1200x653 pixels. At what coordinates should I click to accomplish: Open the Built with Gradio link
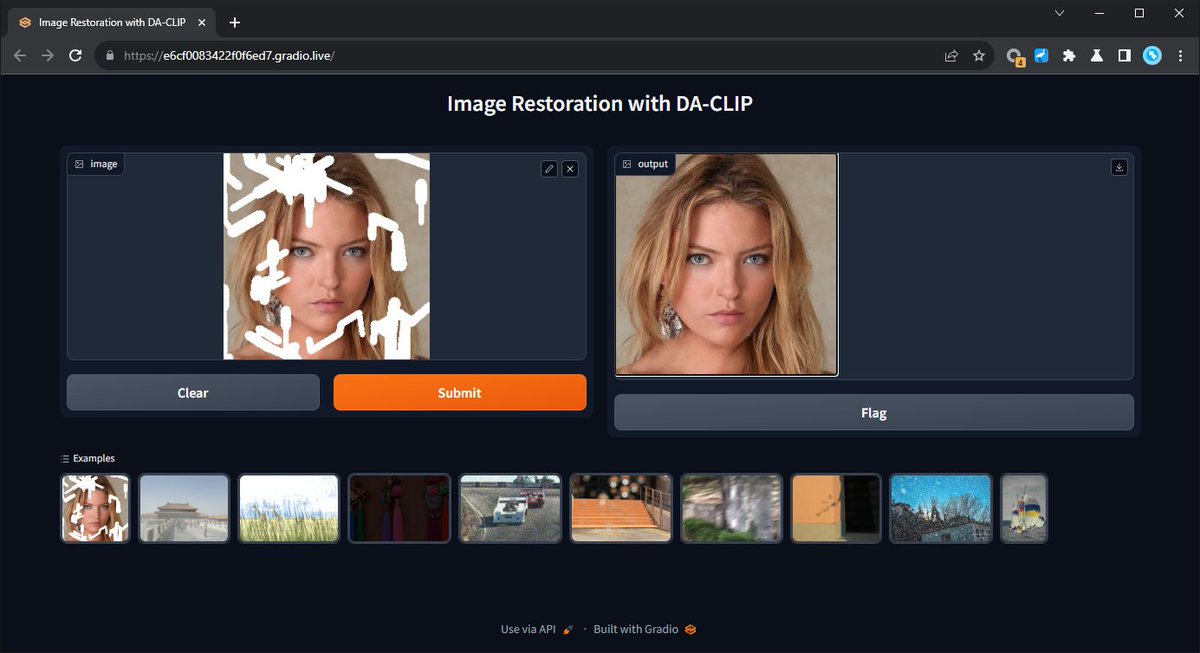tap(645, 629)
